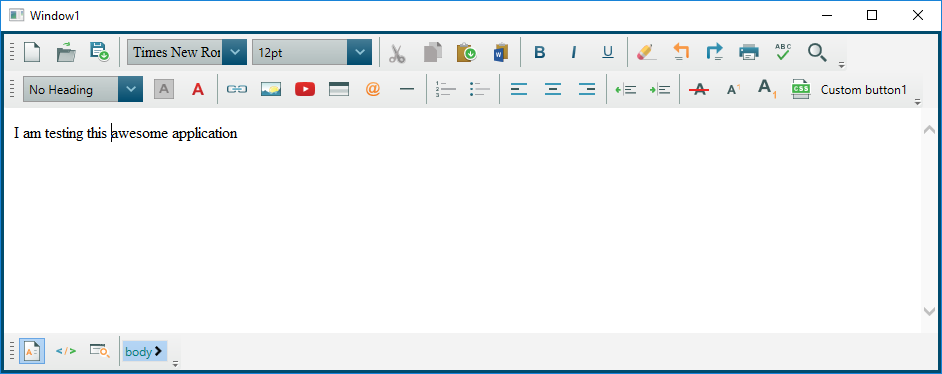This screenshot has width=942, height=374.
Task: Decrease indent with the outdent icon
Action: point(626,89)
